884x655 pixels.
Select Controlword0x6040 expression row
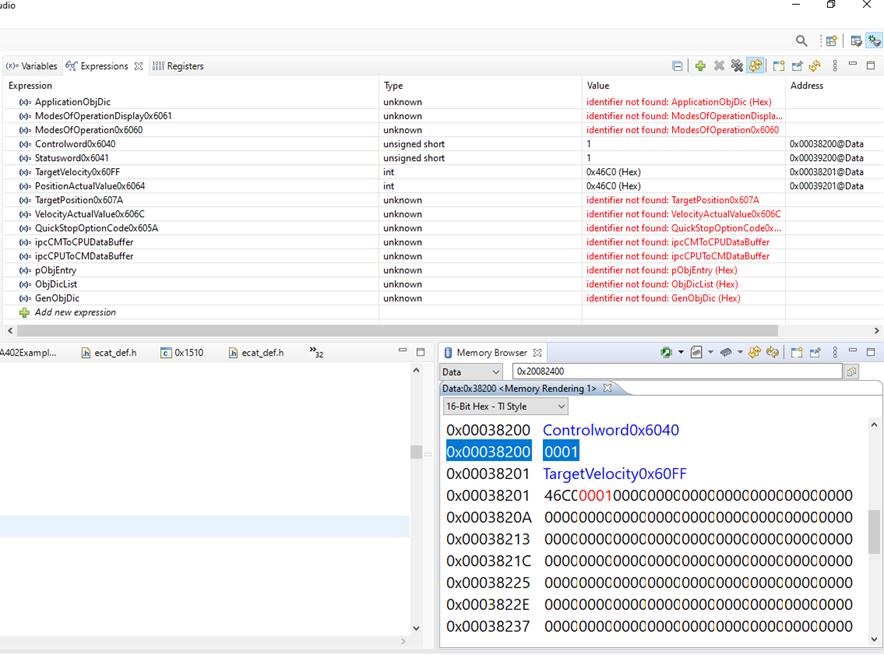(442, 144)
